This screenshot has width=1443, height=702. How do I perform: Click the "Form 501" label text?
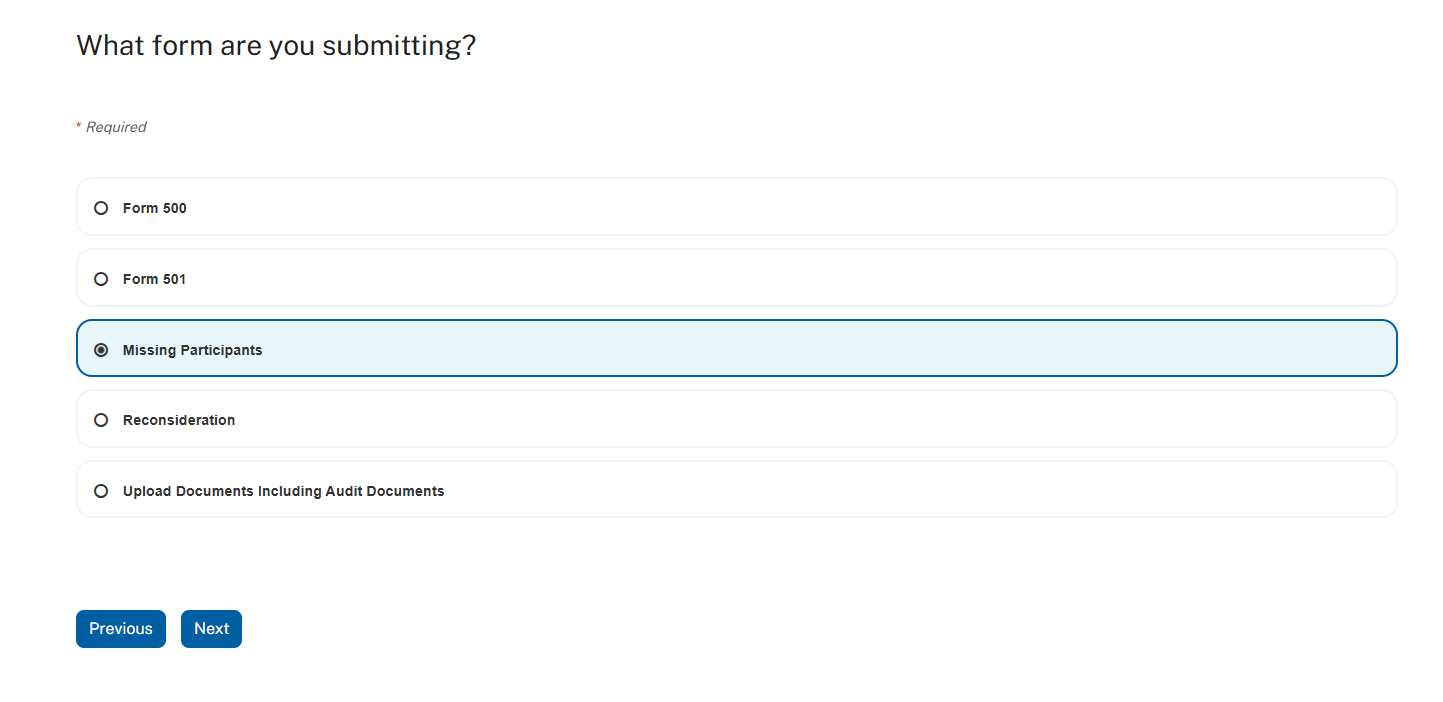point(155,279)
